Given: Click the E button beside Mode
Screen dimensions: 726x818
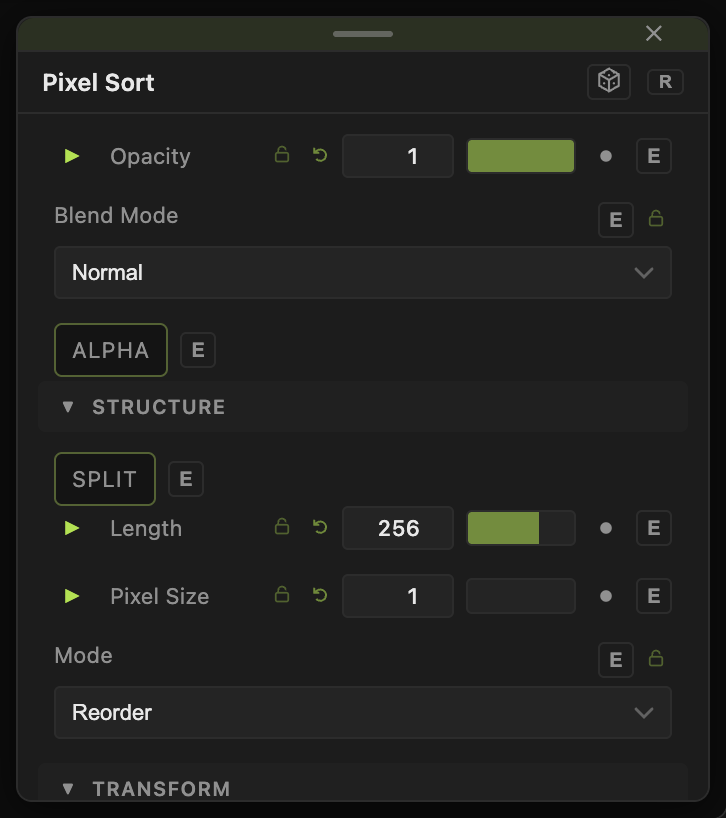Looking at the screenshot, I should [x=615, y=659].
